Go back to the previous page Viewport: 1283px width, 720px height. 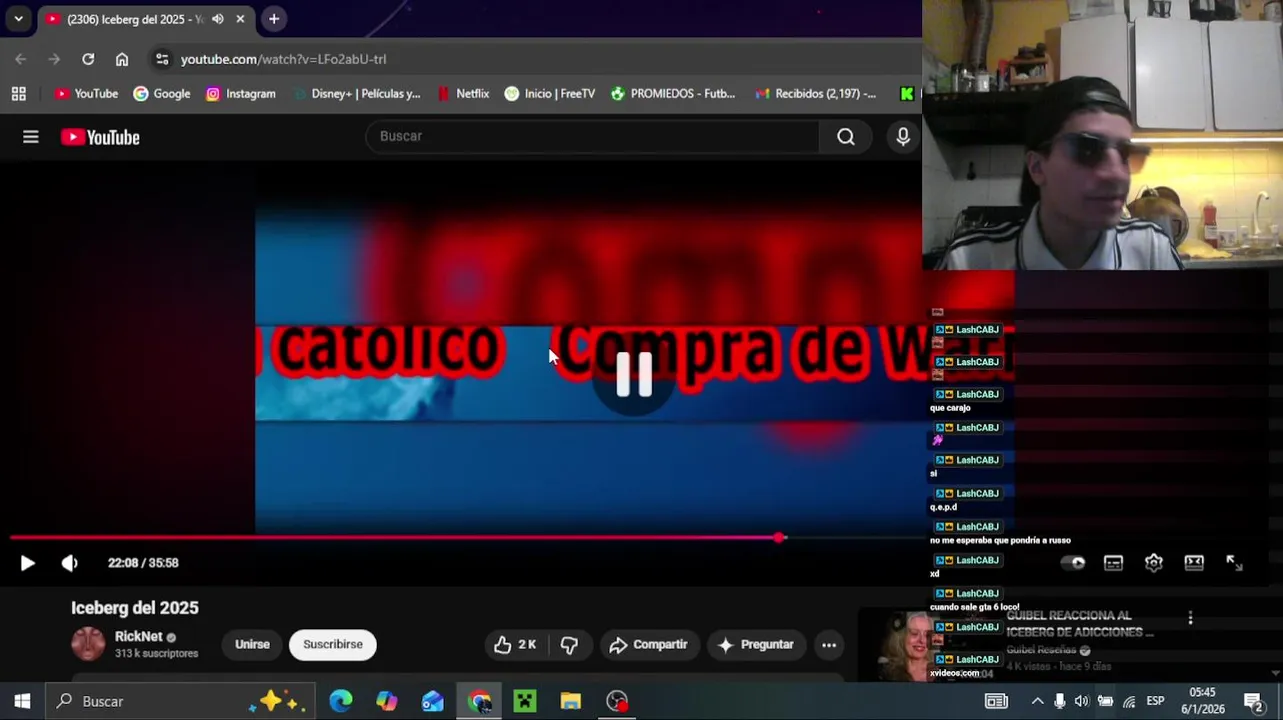[21, 59]
